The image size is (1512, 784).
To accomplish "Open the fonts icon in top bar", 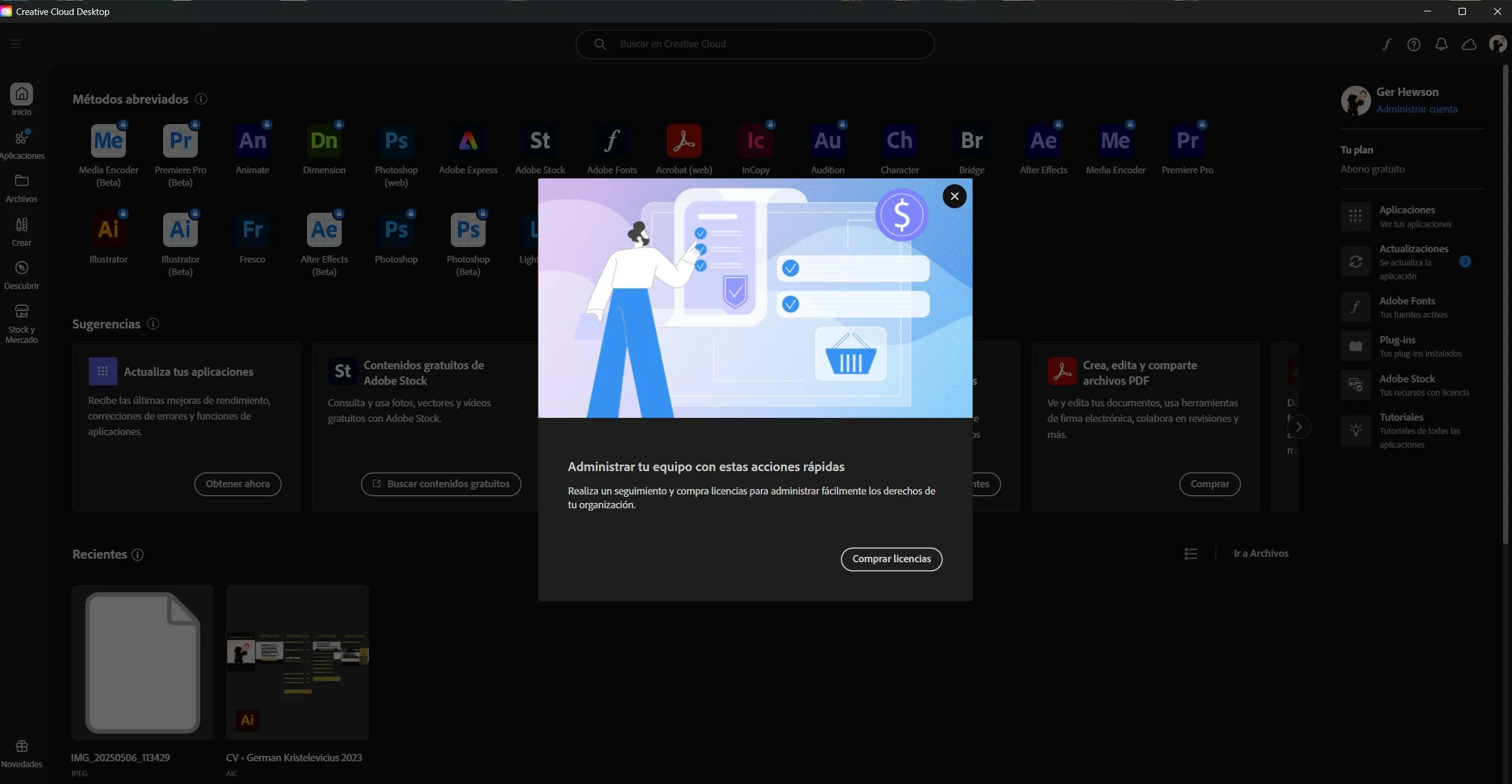I will [1386, 44].
